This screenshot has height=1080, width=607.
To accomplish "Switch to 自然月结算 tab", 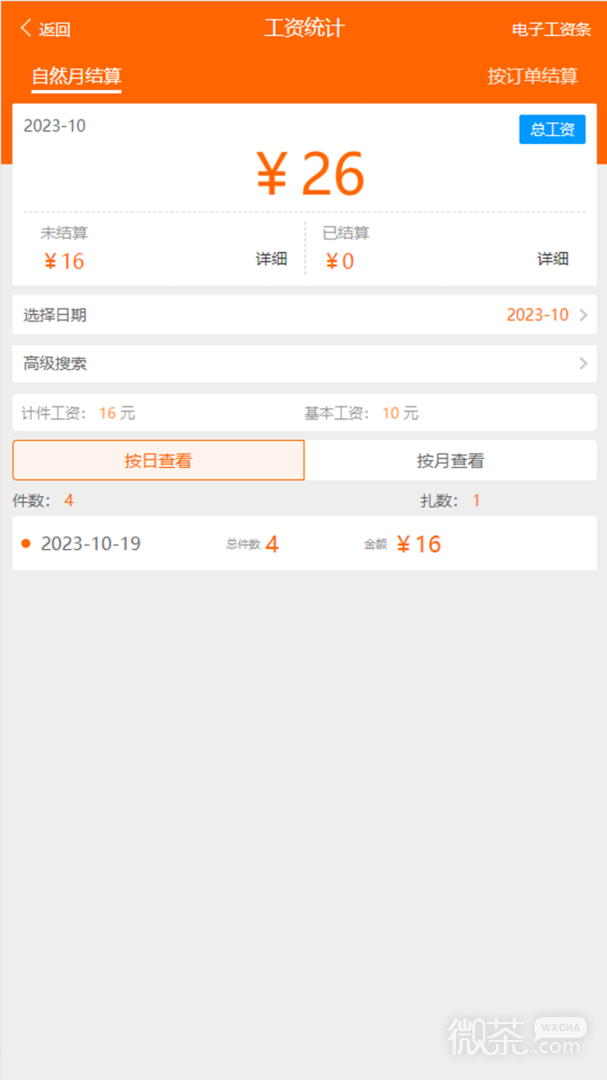I will coord(76,76).
